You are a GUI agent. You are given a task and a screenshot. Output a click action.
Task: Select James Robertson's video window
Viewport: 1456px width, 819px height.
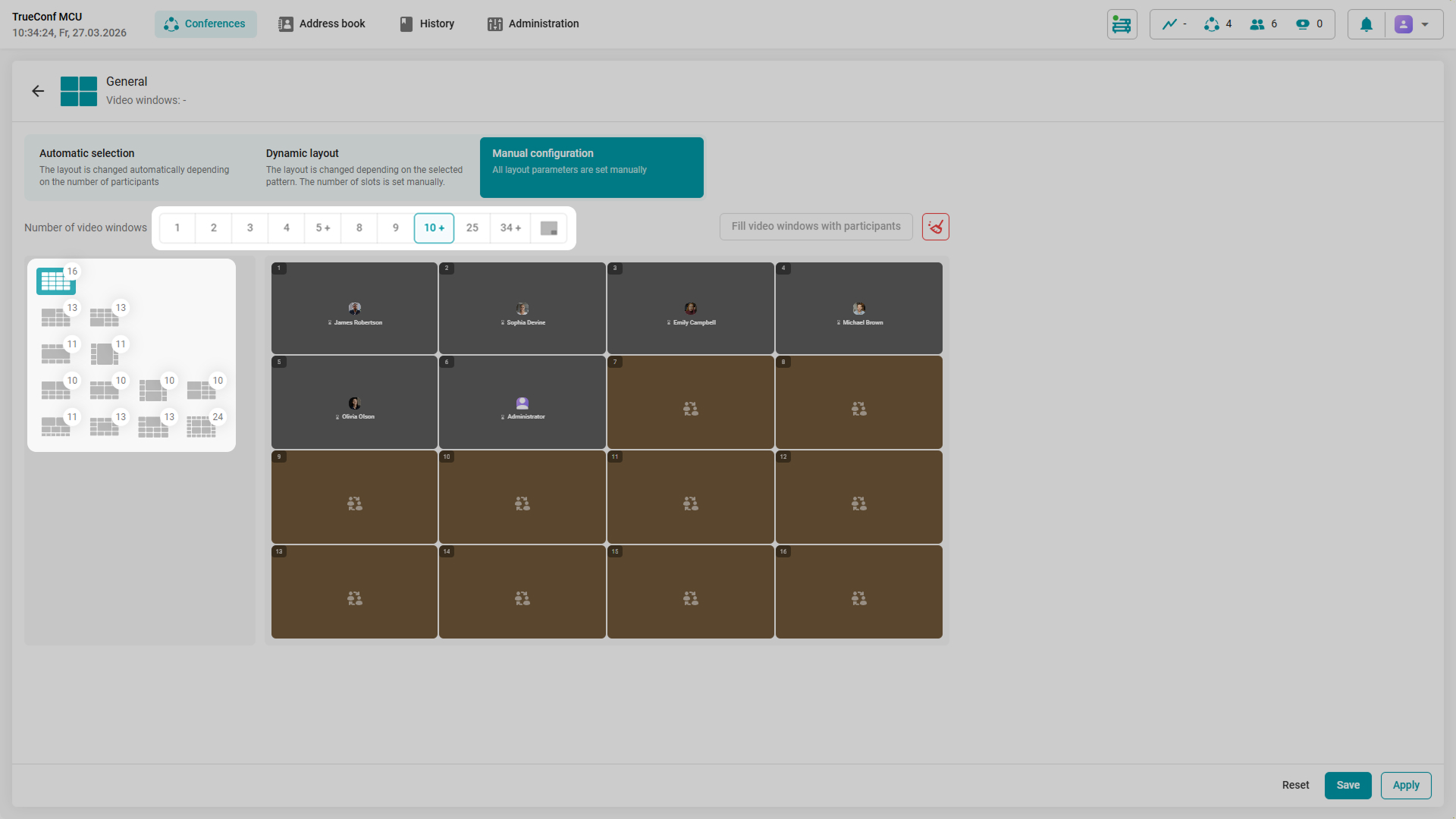coord(354,309)
